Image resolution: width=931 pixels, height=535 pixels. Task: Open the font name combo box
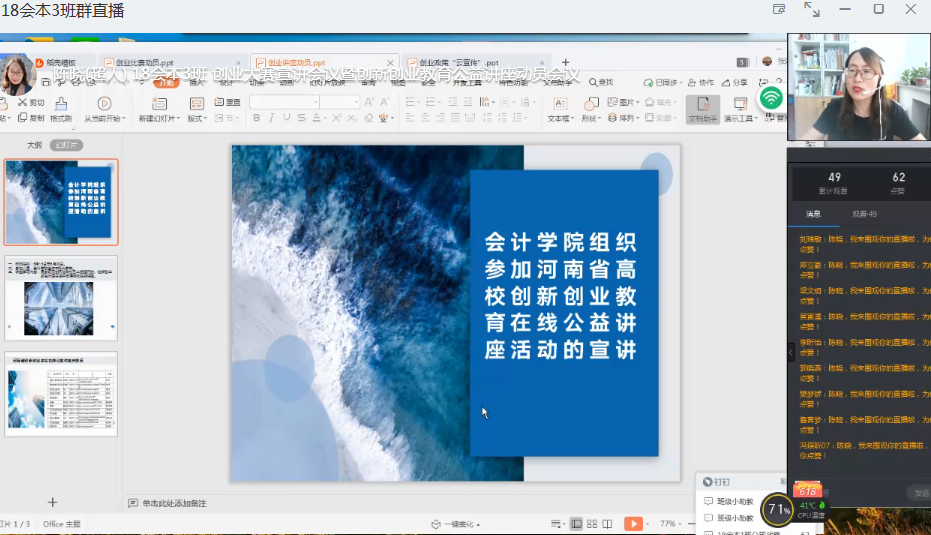tap(283, 102)
